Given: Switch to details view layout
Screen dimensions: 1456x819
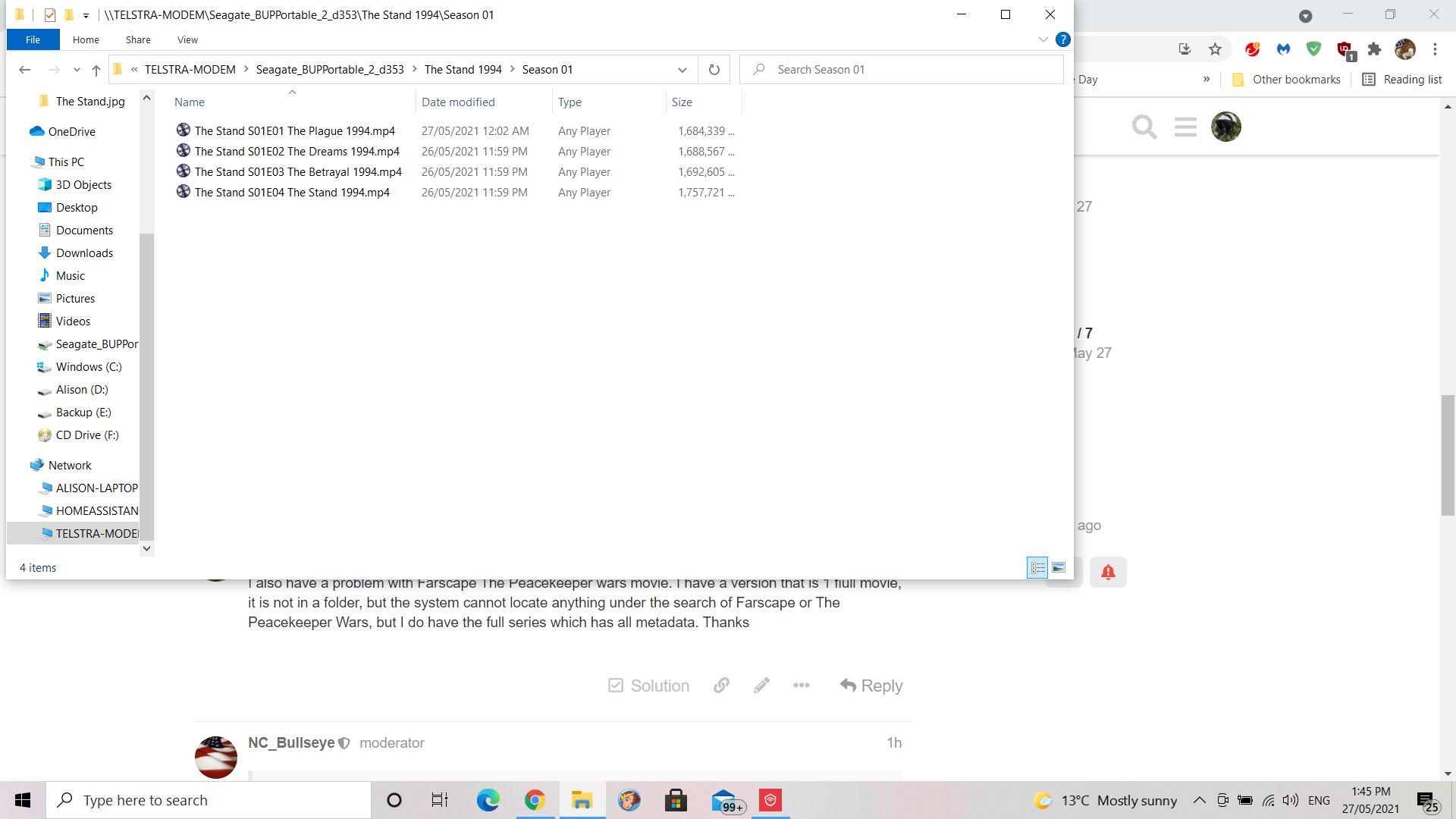Looking at the screenshot, I should point(1037,567).
